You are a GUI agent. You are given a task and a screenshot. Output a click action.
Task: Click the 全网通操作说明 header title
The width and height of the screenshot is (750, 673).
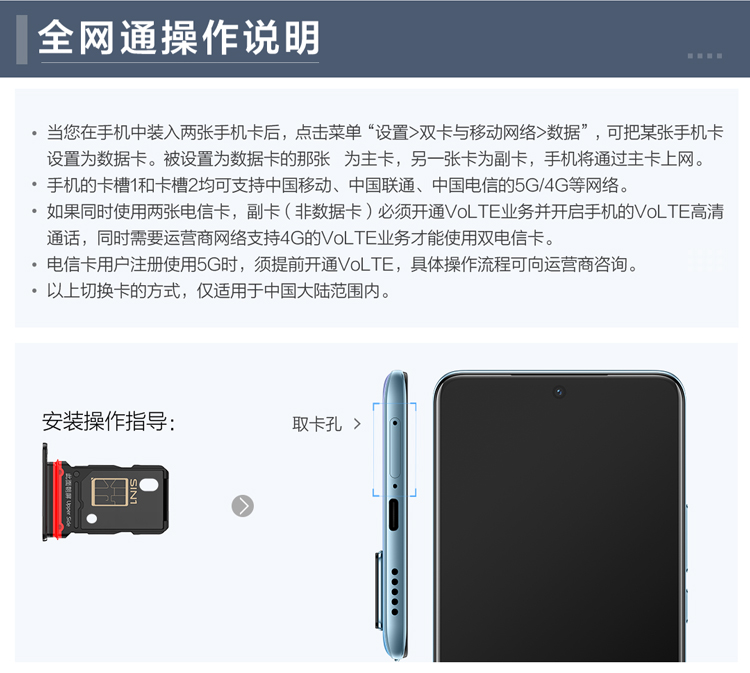click(178, 37)
